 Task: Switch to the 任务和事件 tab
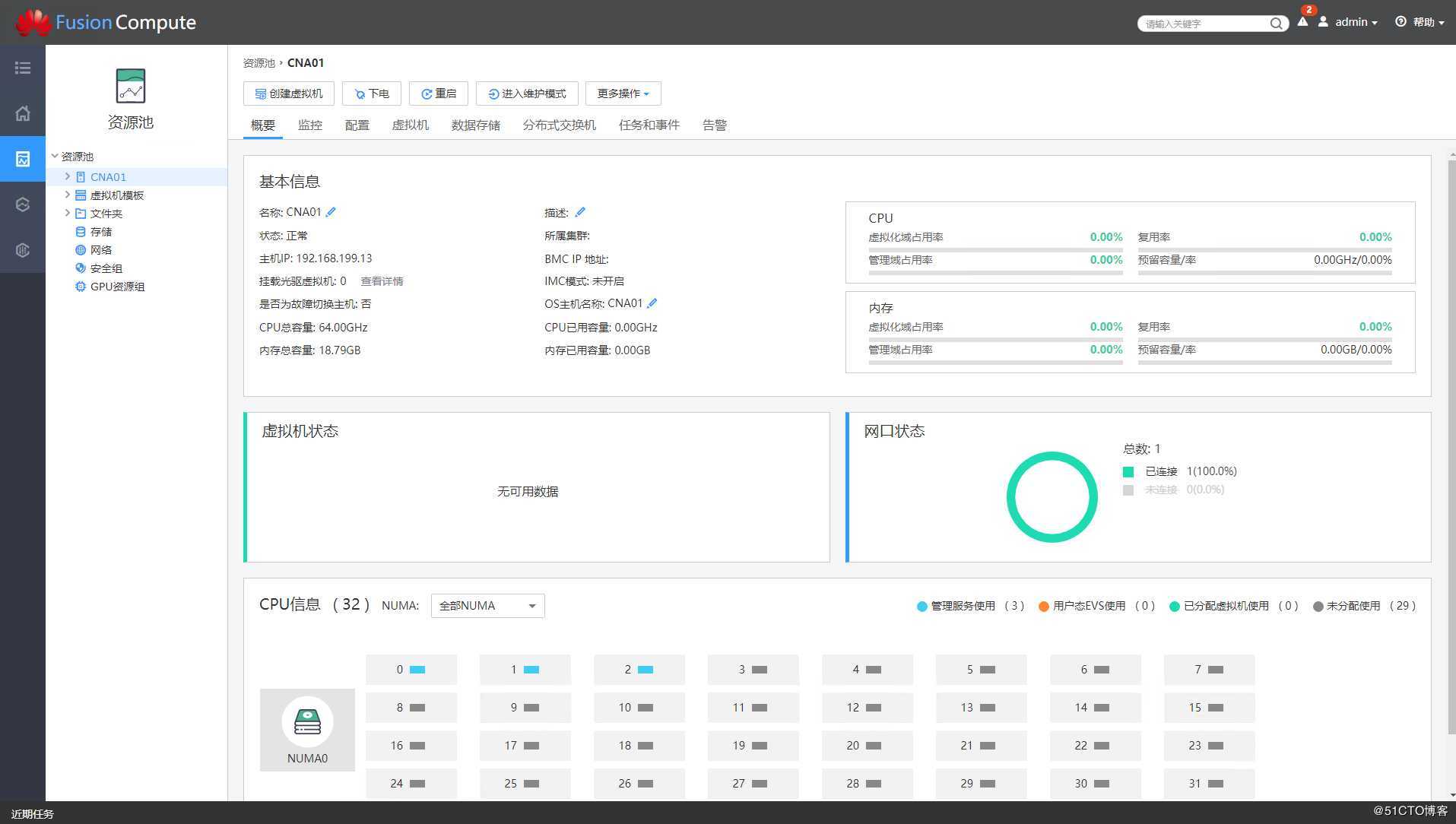tap(649, 125)
